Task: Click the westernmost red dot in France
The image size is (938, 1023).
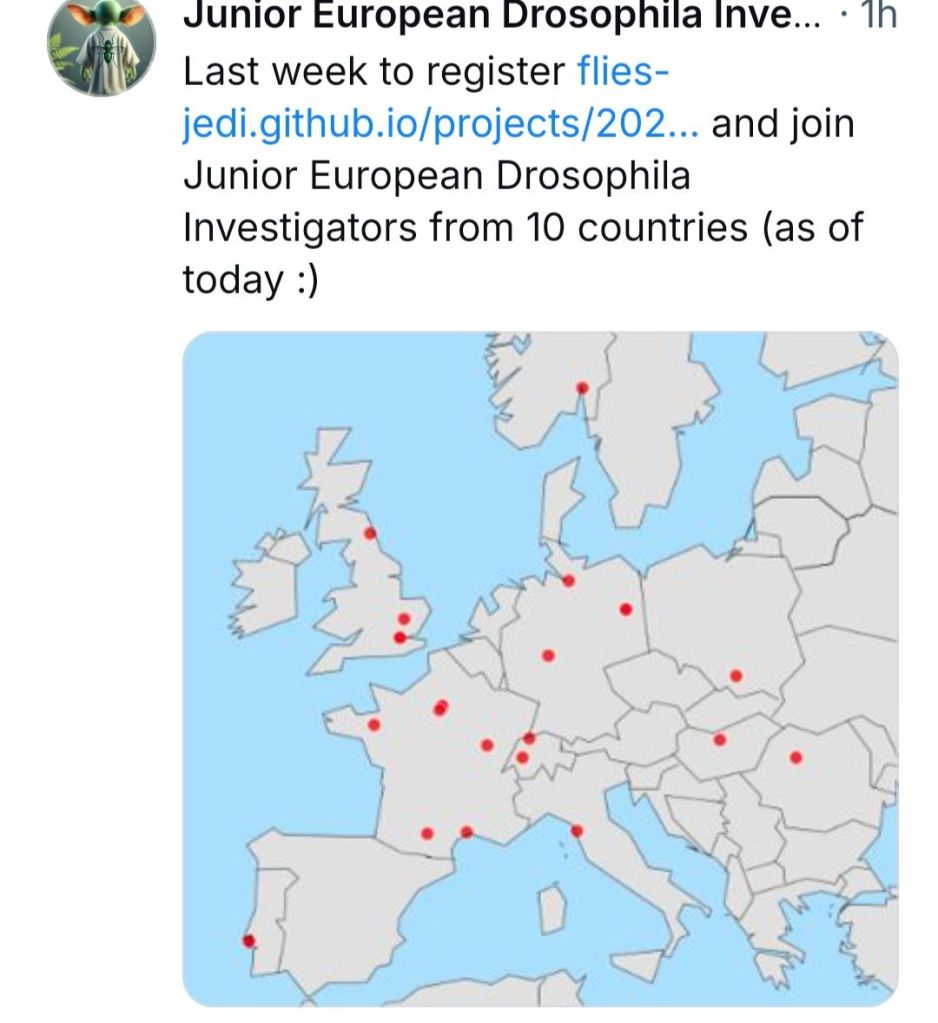Action: [x=374, y=725]
